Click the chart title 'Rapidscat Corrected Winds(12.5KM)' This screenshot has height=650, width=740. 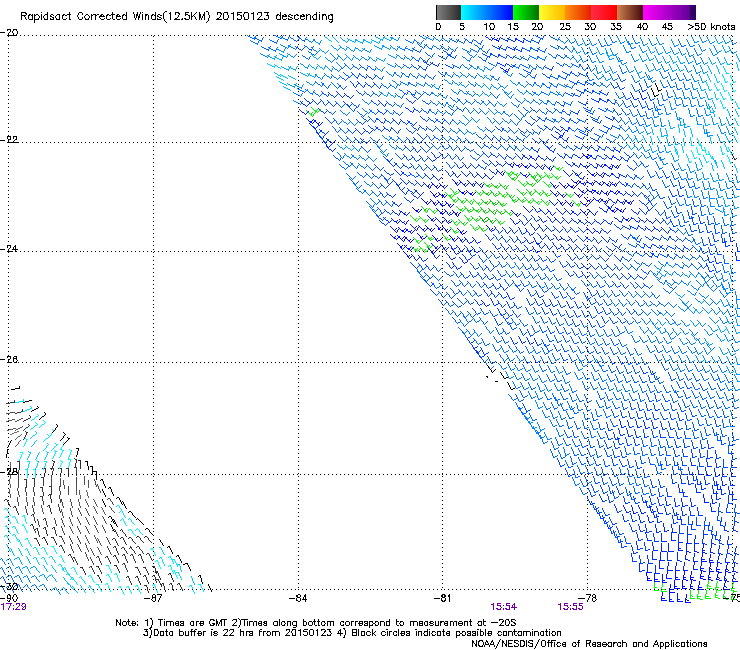tap(115, 17)
